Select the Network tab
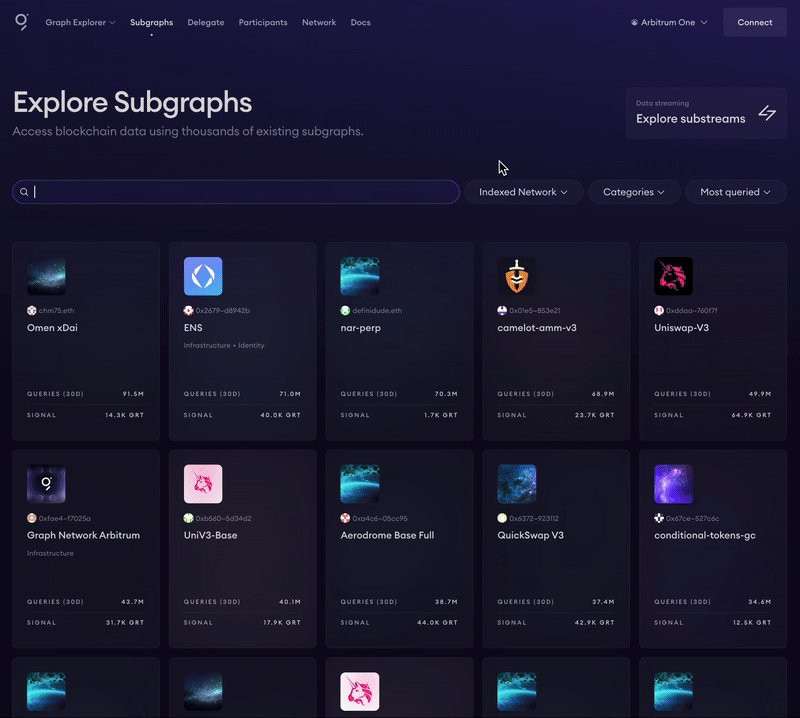800x718 pixels. (x=319, y=22)
